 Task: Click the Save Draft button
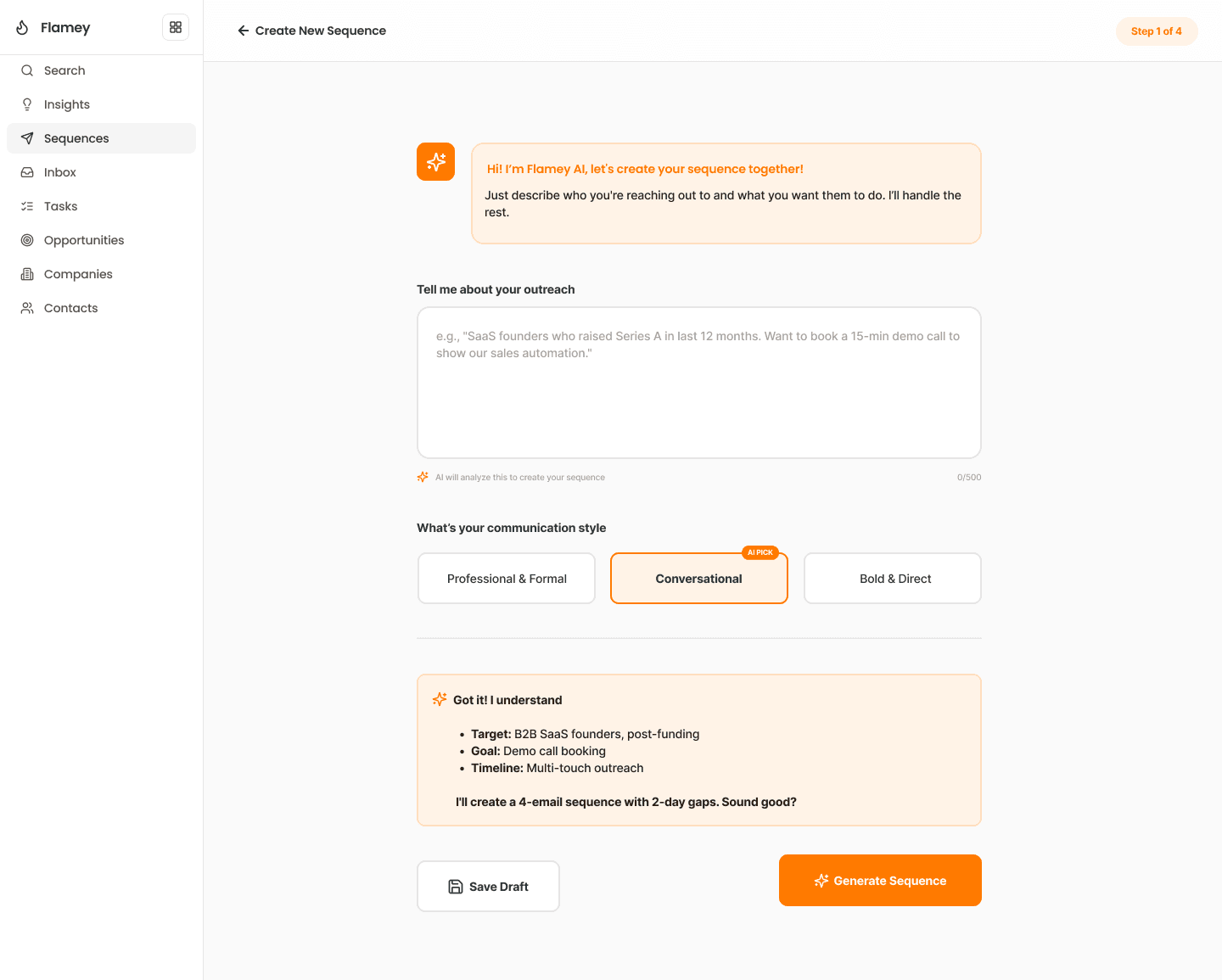488,887
